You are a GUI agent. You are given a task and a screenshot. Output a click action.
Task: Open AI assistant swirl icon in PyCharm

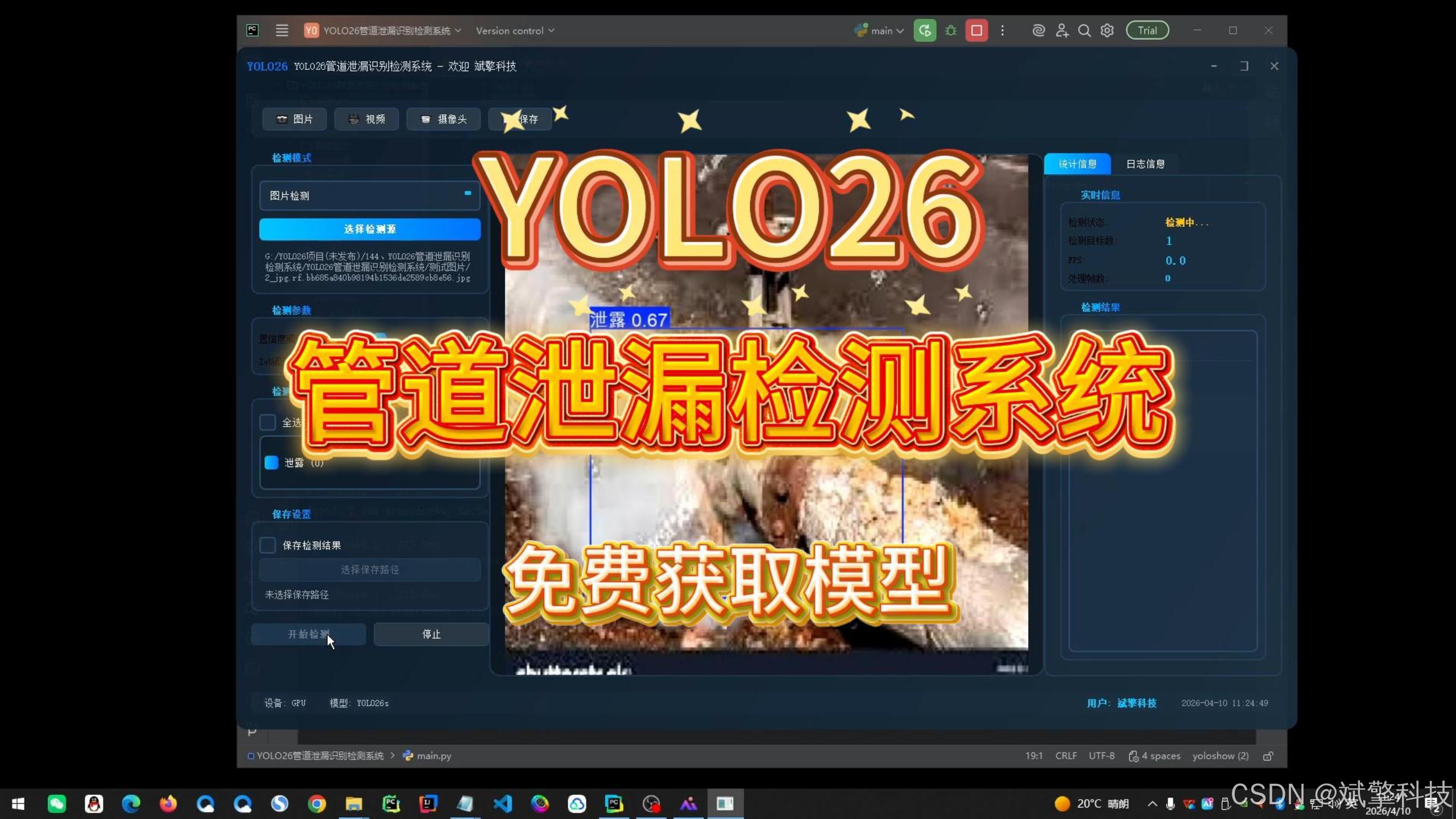[x=1039, y=31]
